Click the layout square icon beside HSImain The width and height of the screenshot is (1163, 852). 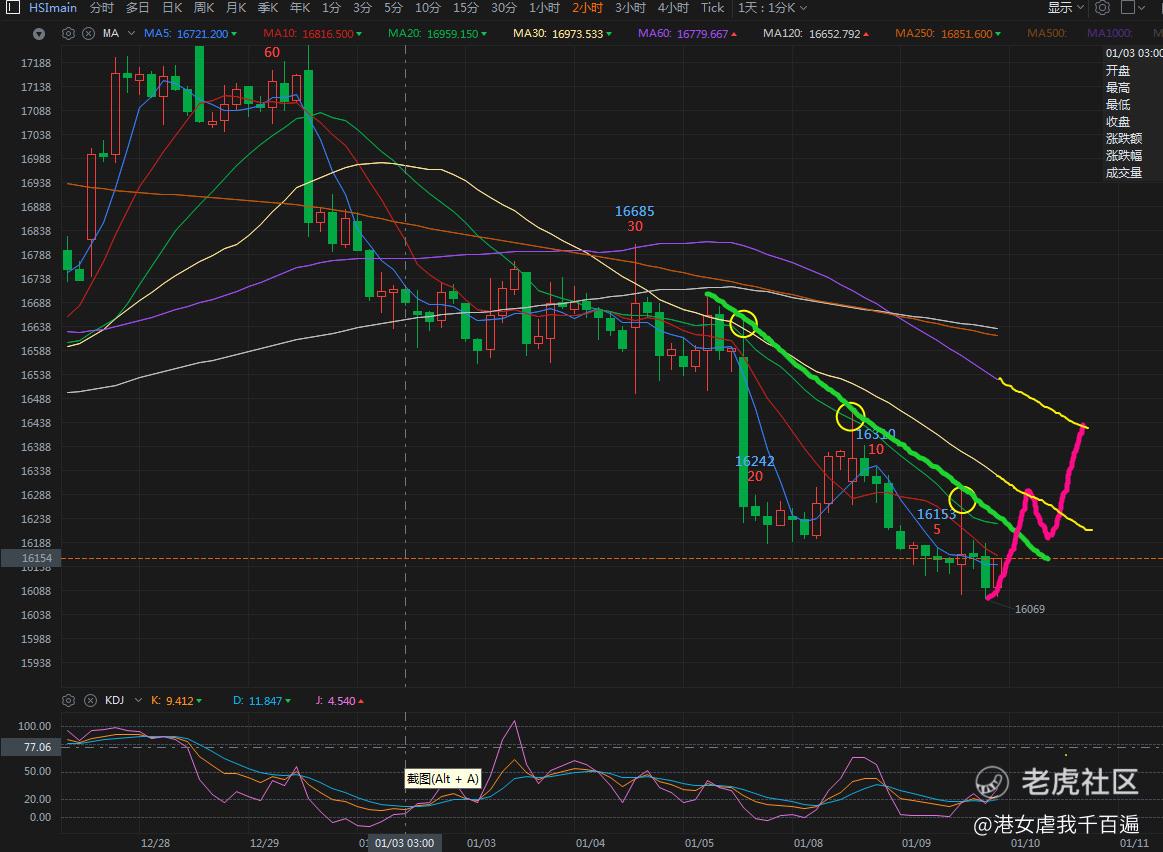pos(13,8)
